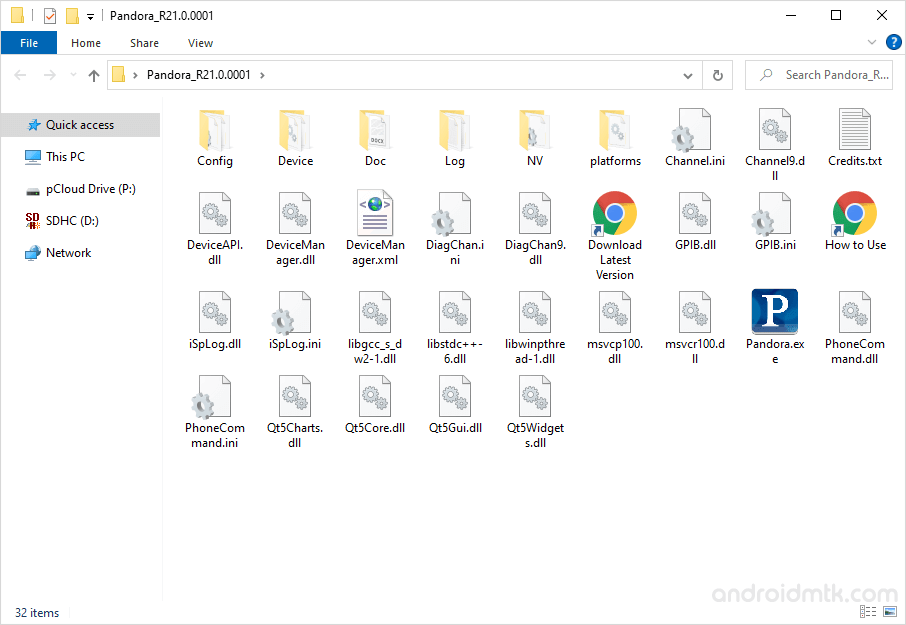
Task: Open the platforms folder
Action: [615, 130]
